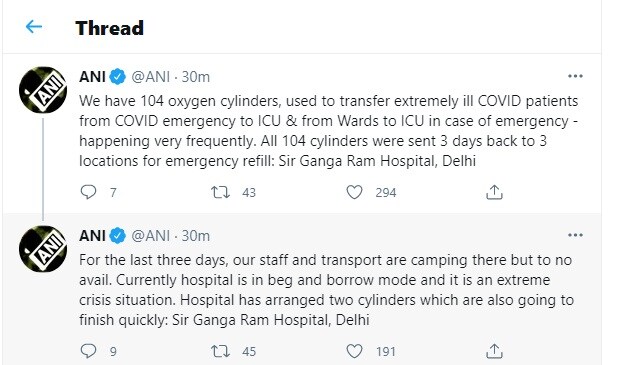Open tweet text about camping staff
This screenshot has height=365, width=623.
326,290
